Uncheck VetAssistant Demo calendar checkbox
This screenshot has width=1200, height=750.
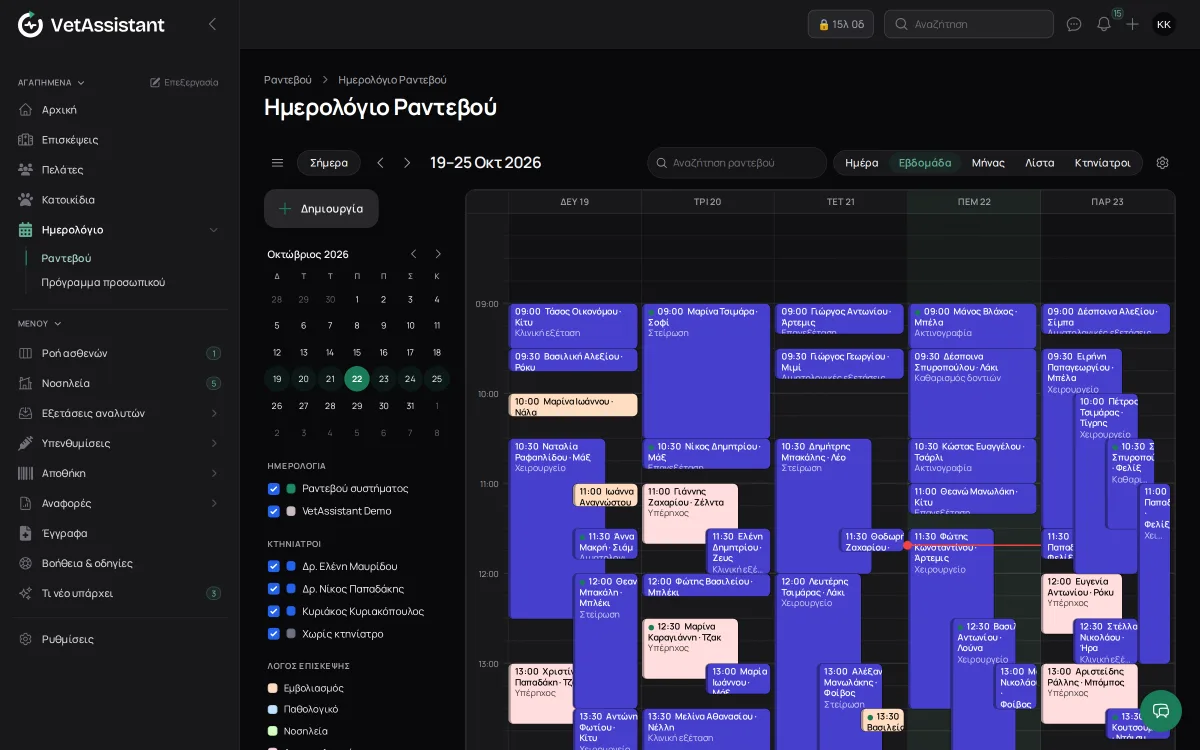(x=274, y=511)
